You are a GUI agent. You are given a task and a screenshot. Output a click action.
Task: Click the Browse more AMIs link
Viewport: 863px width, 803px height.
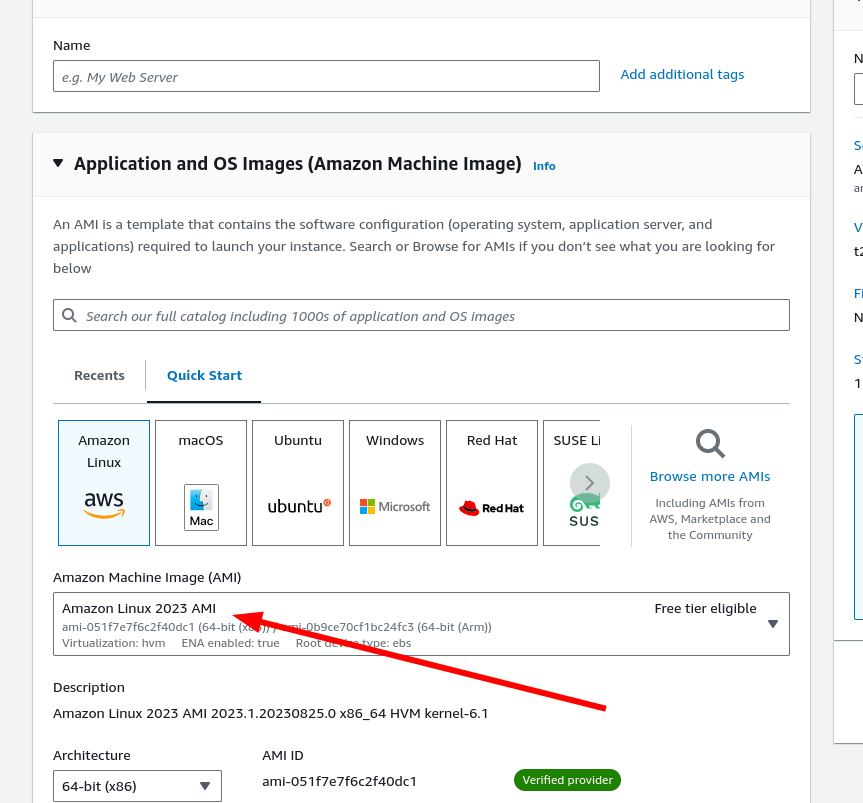coord(710,477)
